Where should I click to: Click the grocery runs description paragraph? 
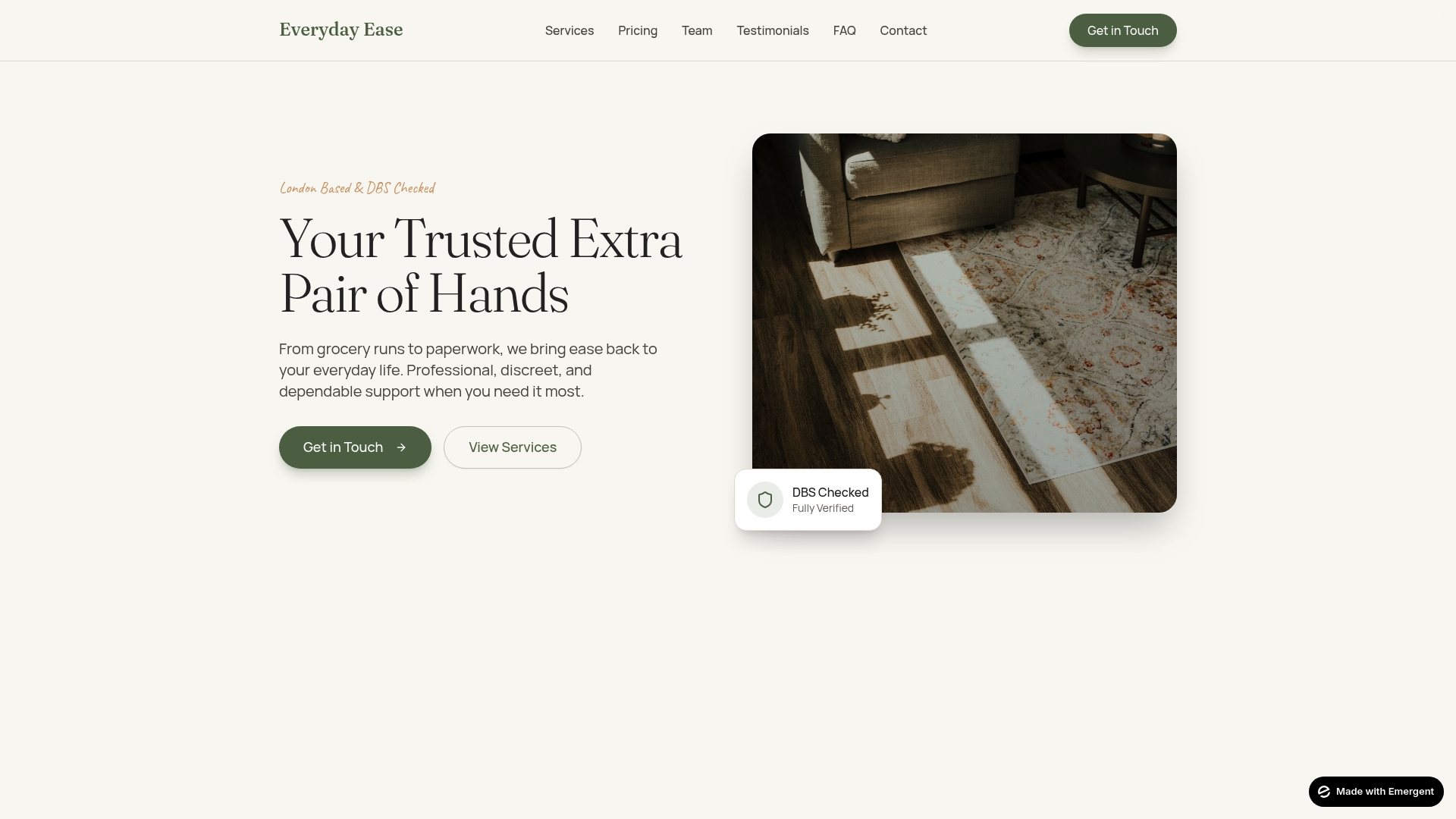point(469,370)
